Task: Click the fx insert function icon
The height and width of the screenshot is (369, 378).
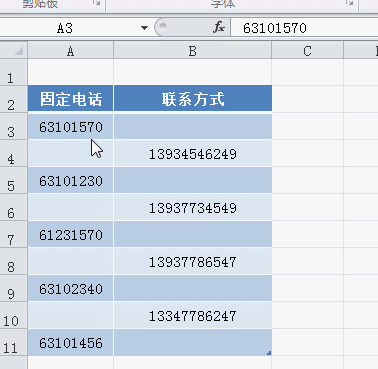Action: pos(219,27)
